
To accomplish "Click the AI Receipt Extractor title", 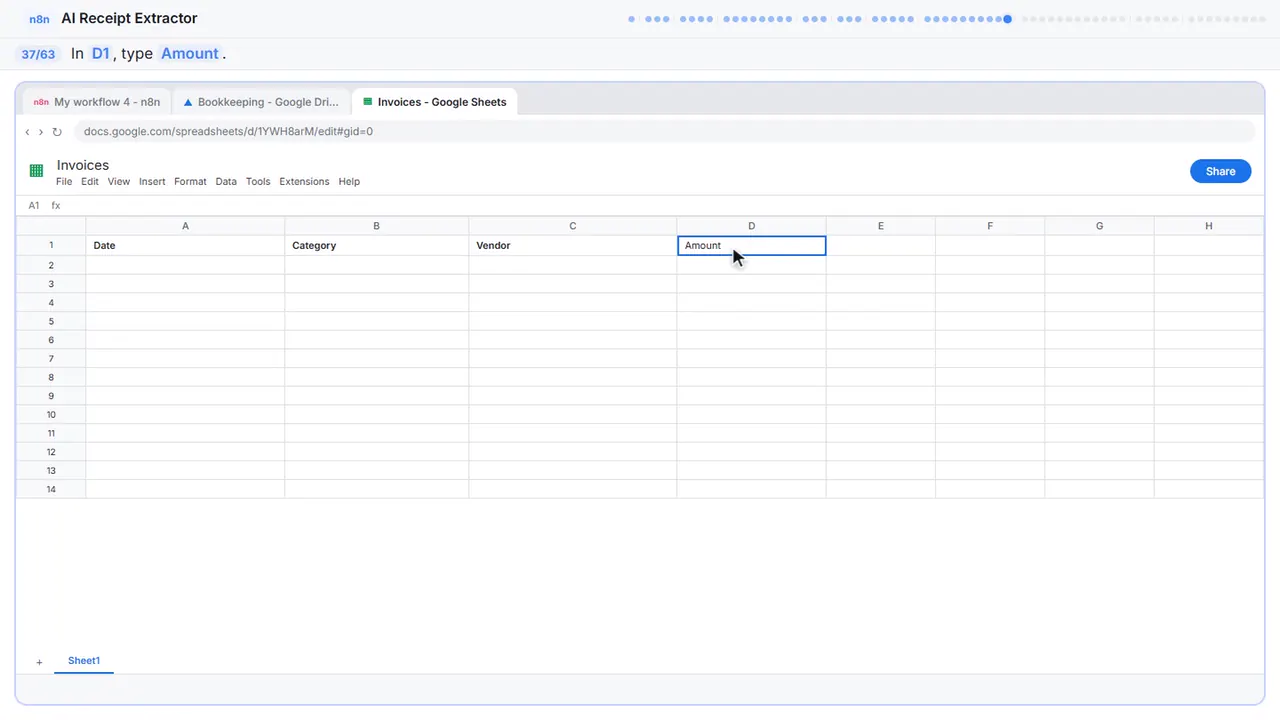I will (x=129, y=18).
